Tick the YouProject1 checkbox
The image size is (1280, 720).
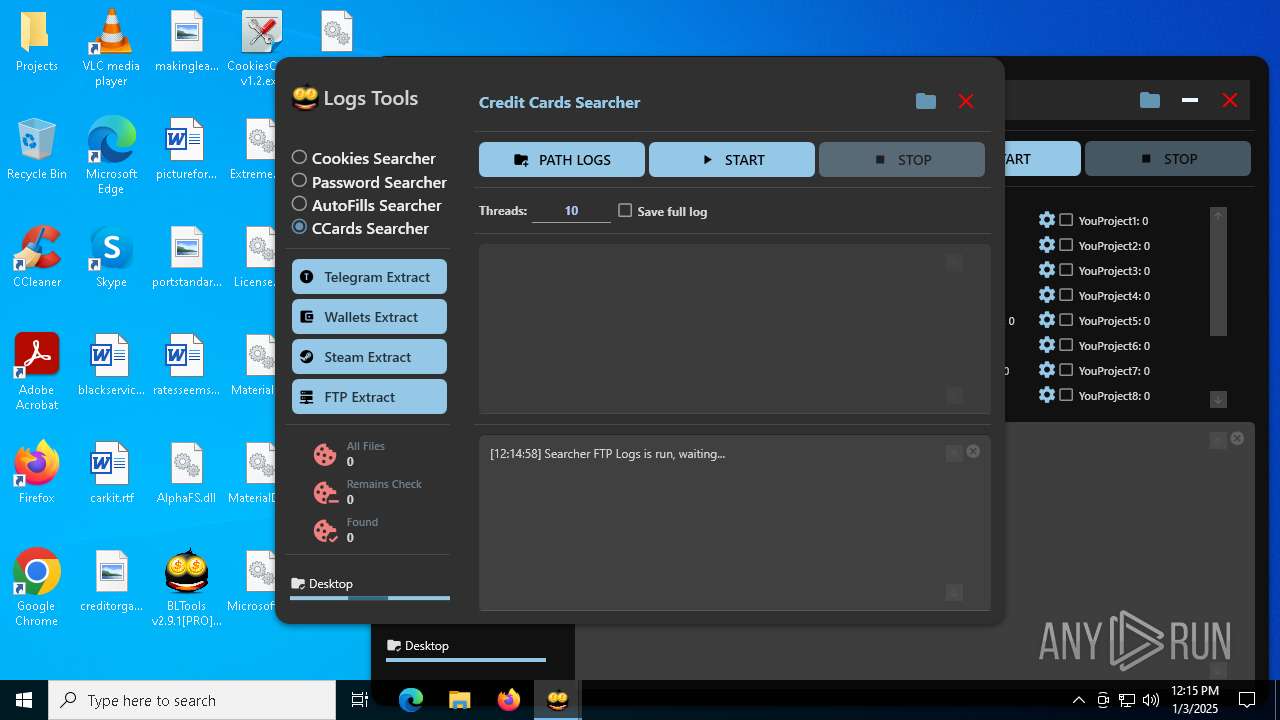pyautogui.click(x=1066, y=220)
